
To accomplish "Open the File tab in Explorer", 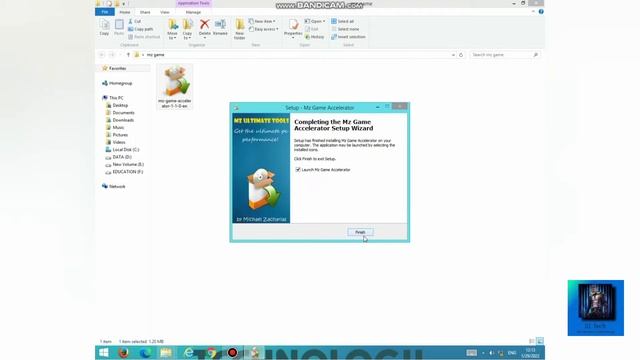I will click(105, 12).
